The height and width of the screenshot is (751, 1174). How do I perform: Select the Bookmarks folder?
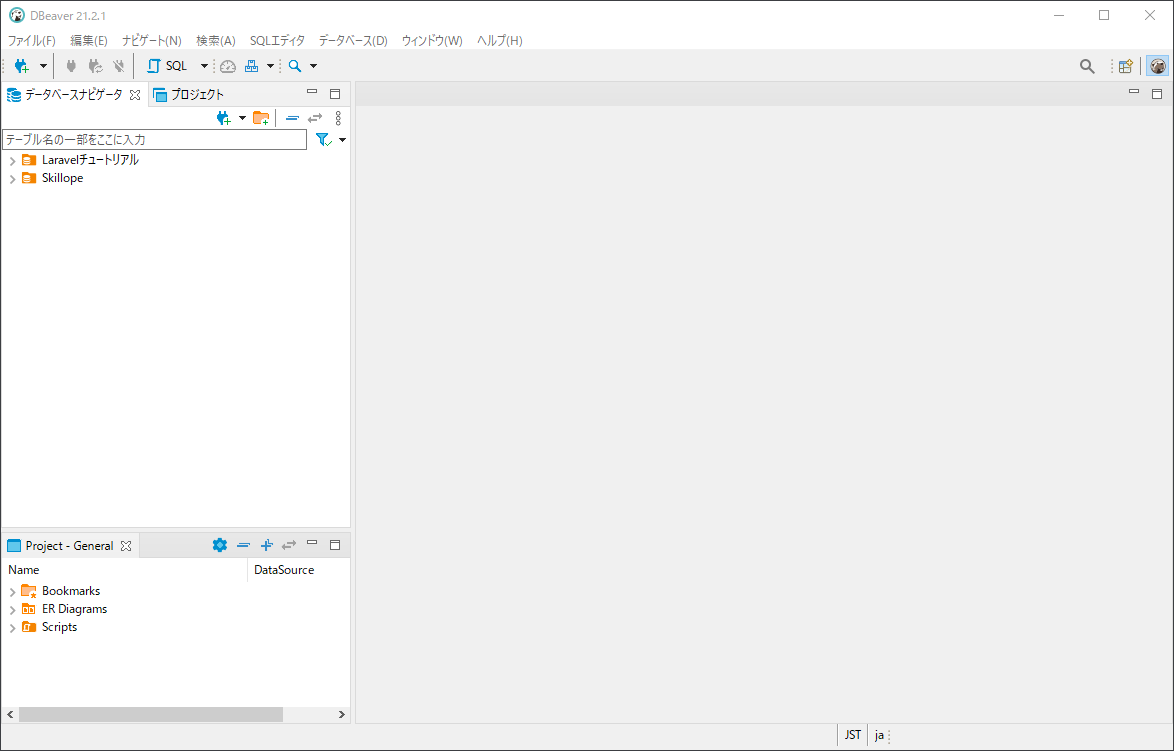point(70,591)
